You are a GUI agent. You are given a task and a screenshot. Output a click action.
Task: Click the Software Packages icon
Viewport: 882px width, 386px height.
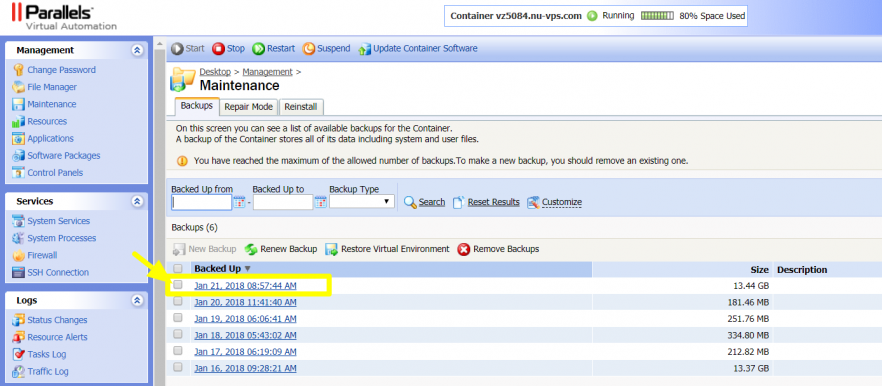click(x=18, y=156)
